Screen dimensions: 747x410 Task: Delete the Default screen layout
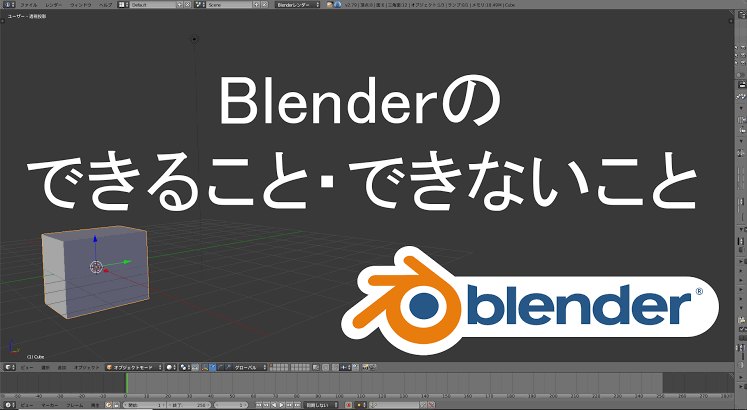pos(187,5)
